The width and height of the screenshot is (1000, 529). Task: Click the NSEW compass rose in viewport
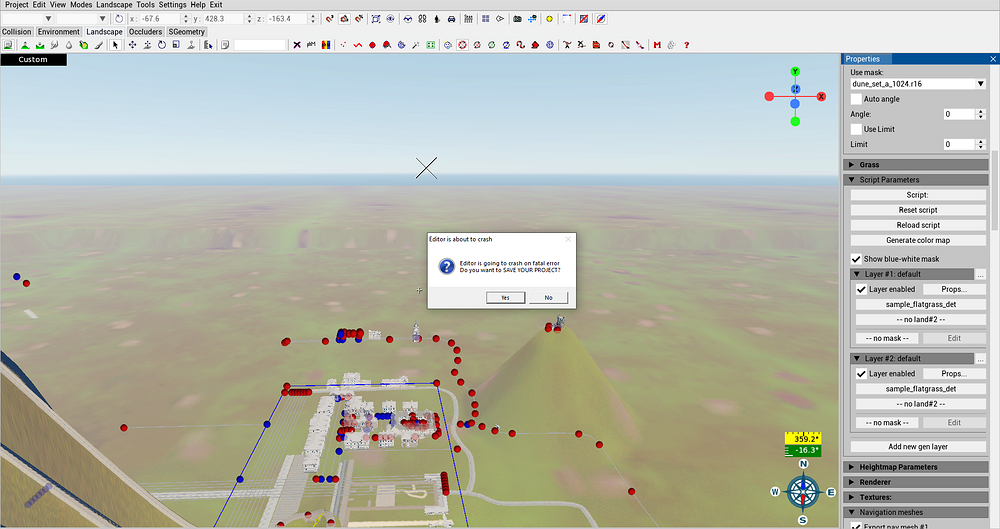click(803, 492)
